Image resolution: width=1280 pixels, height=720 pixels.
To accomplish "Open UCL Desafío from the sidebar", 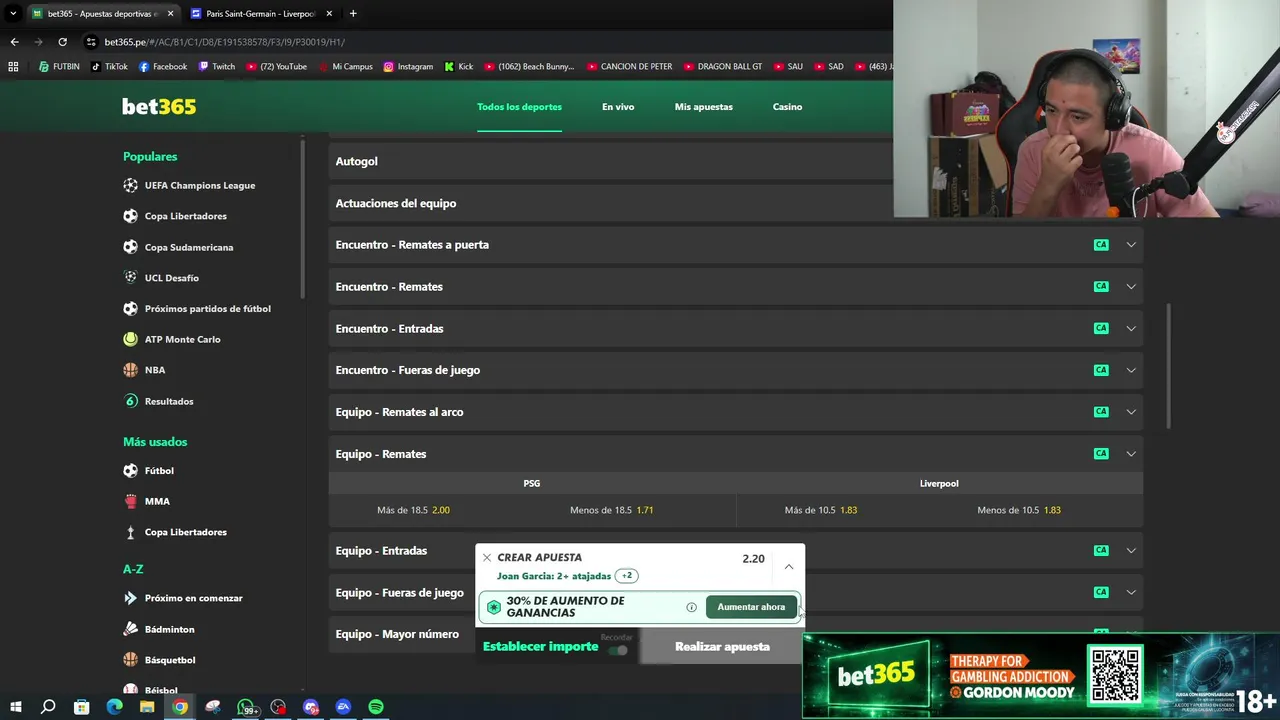I will tap(161, 278).
